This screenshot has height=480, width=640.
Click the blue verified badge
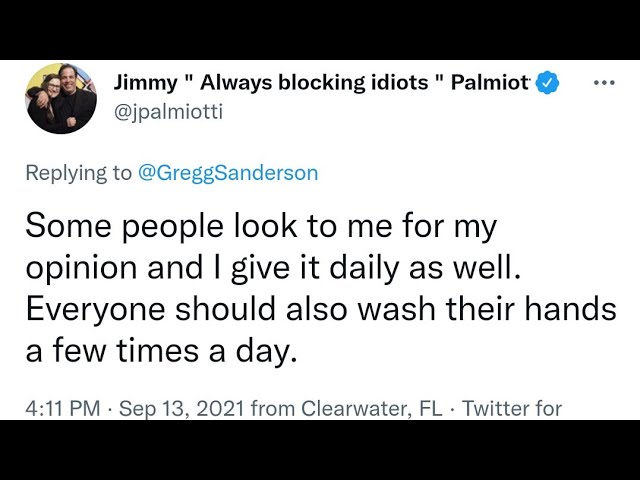pyautogui.click(x=545, y=83)
